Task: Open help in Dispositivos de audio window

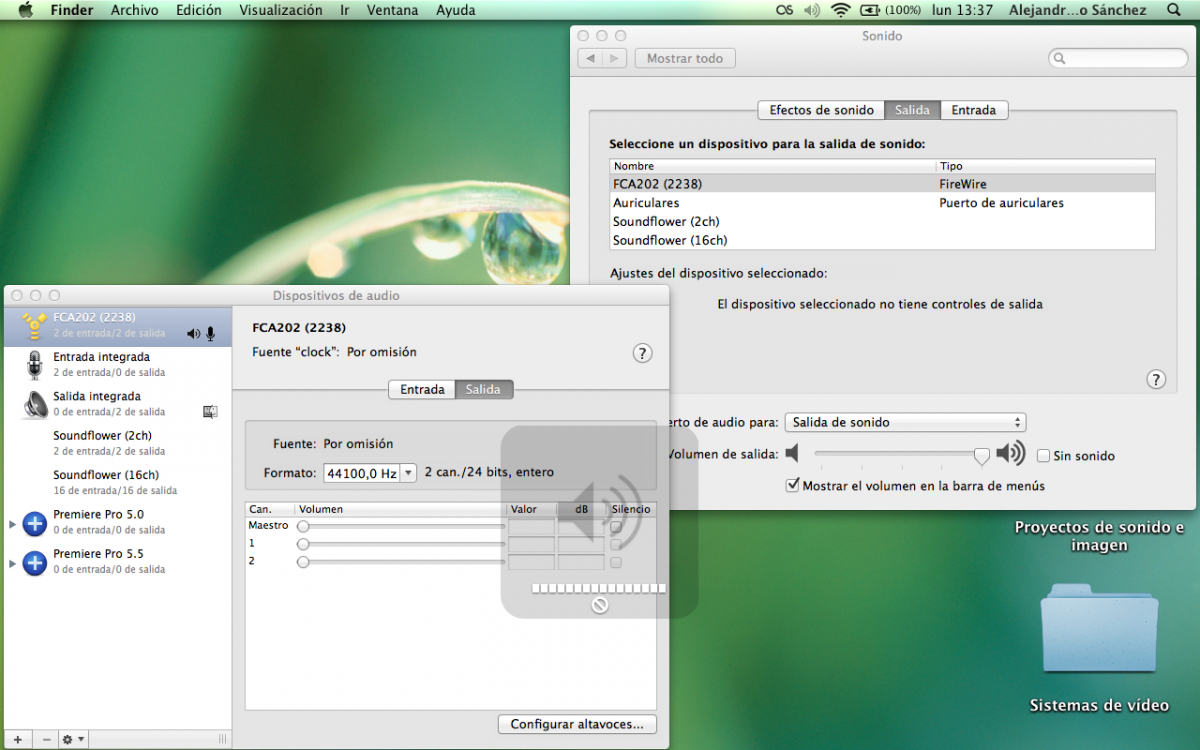Action: coord(643,353)
